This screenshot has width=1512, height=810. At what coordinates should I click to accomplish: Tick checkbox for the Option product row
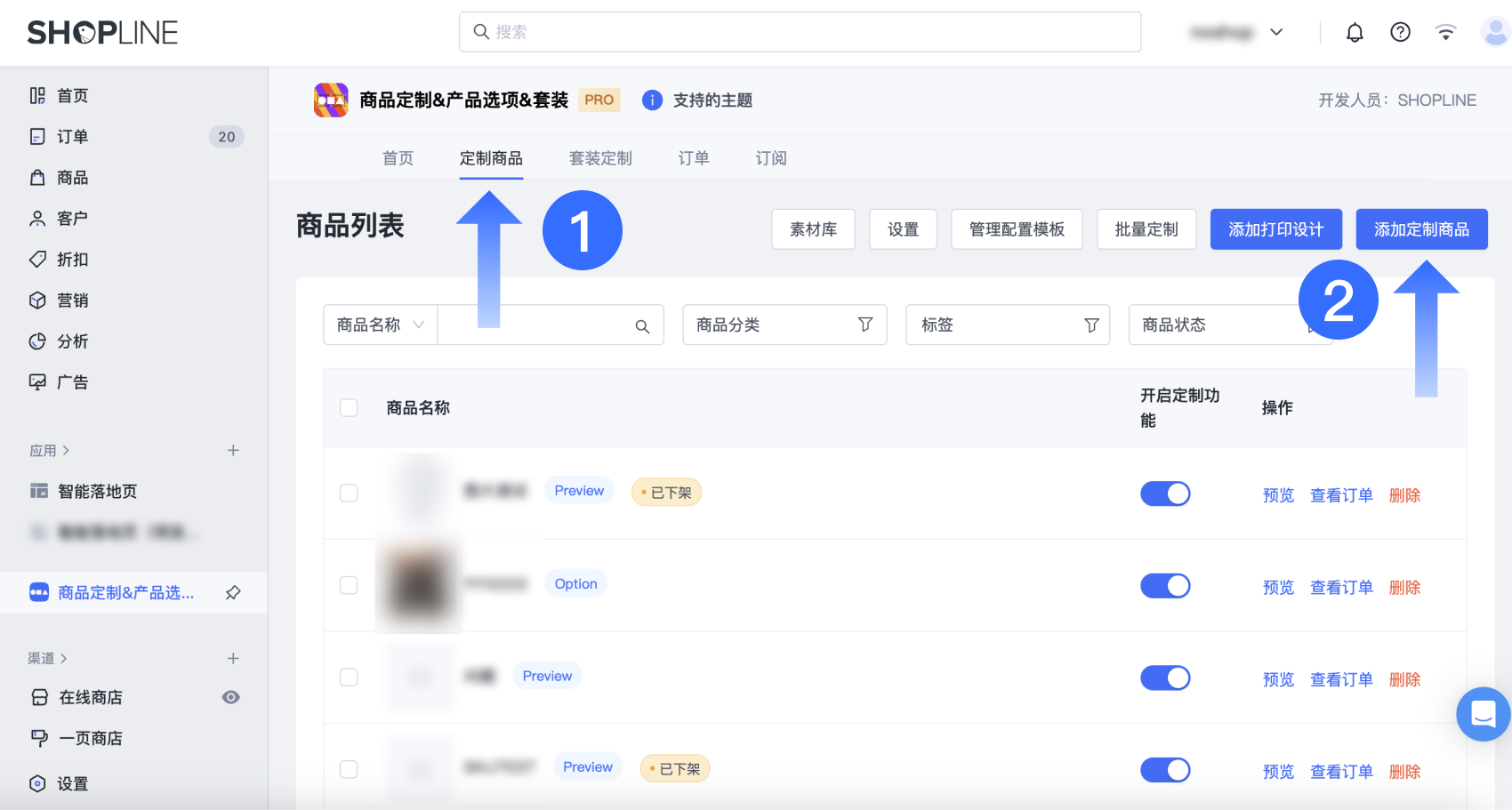[349, 585]
